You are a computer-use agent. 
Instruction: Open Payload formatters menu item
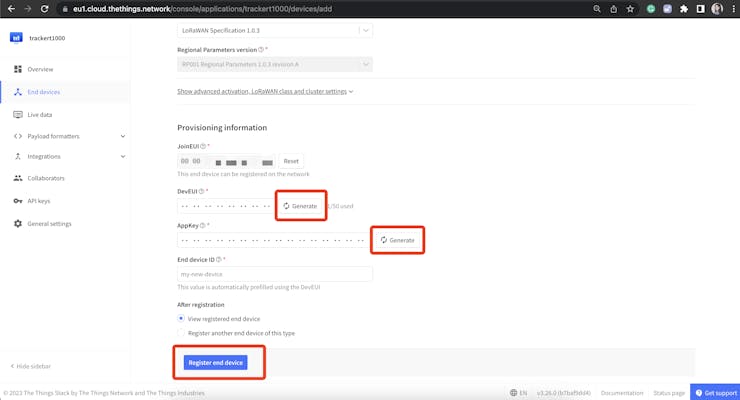click(x=53, y=136)
